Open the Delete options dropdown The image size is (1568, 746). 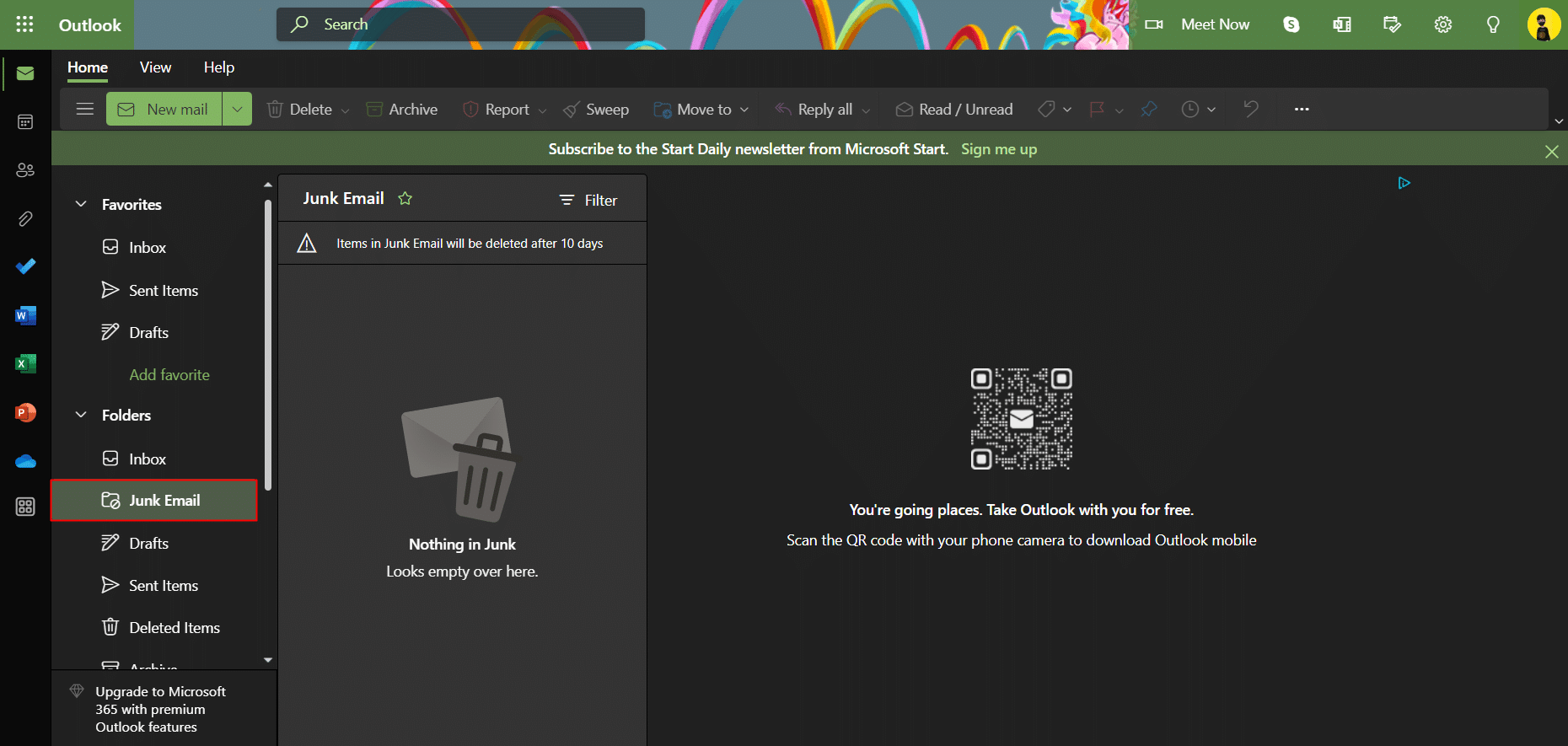coord(345,110)
